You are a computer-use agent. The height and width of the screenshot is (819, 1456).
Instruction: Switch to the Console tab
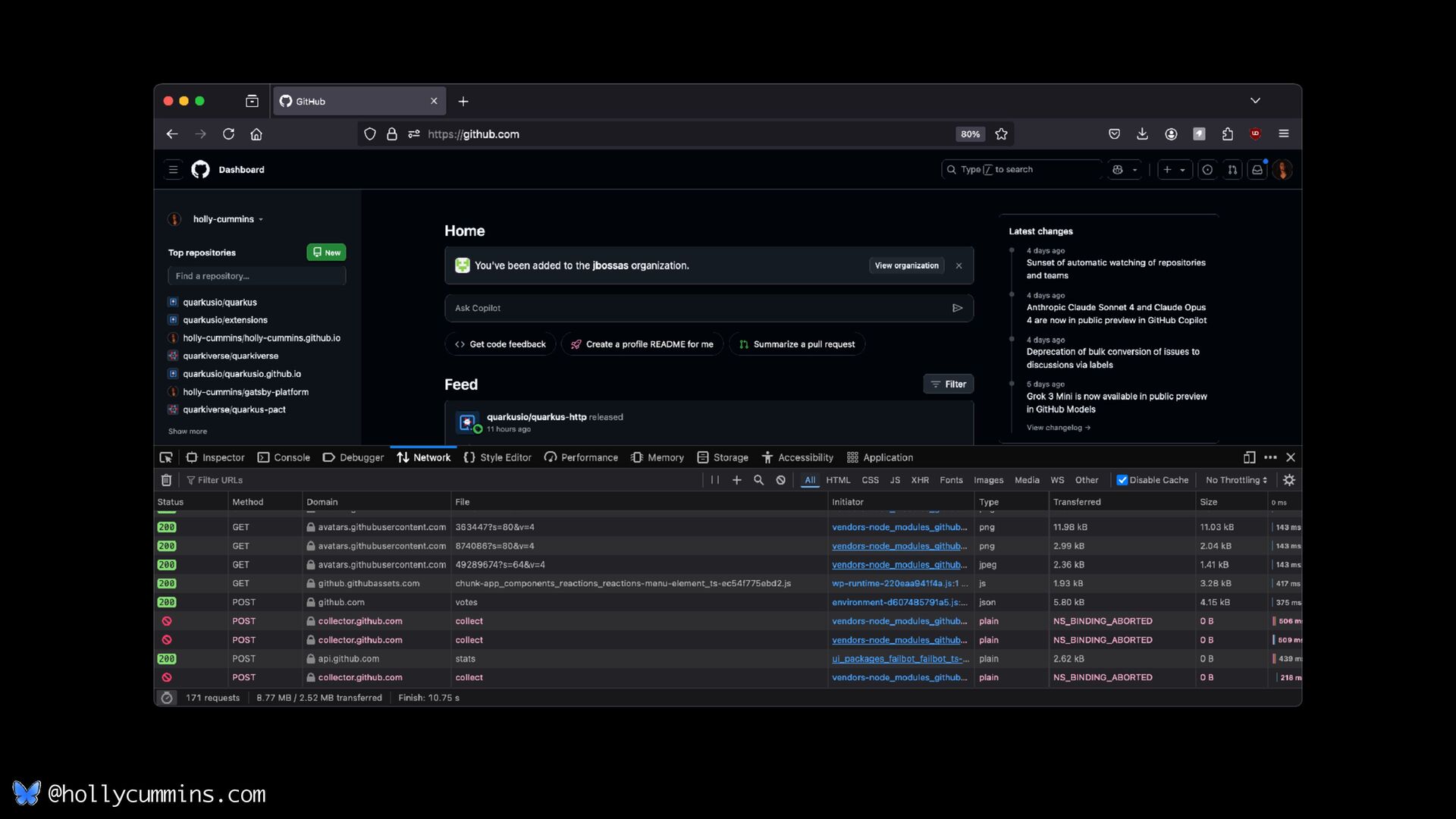284,457
